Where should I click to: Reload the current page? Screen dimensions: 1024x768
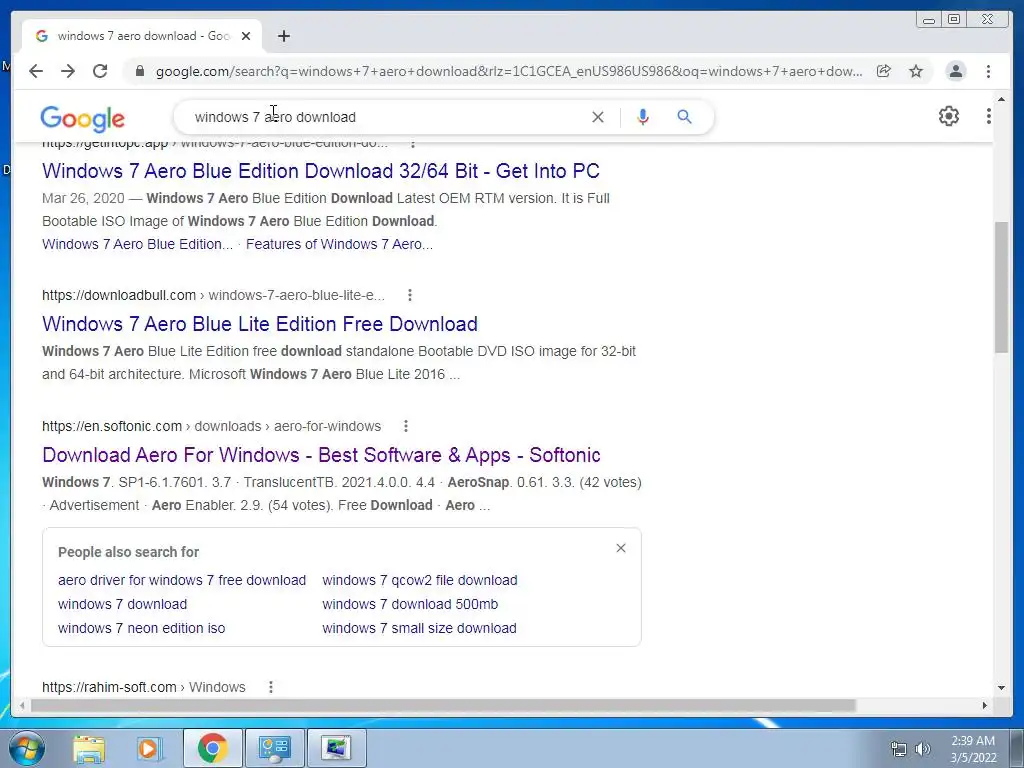click(x=100, y=71)
